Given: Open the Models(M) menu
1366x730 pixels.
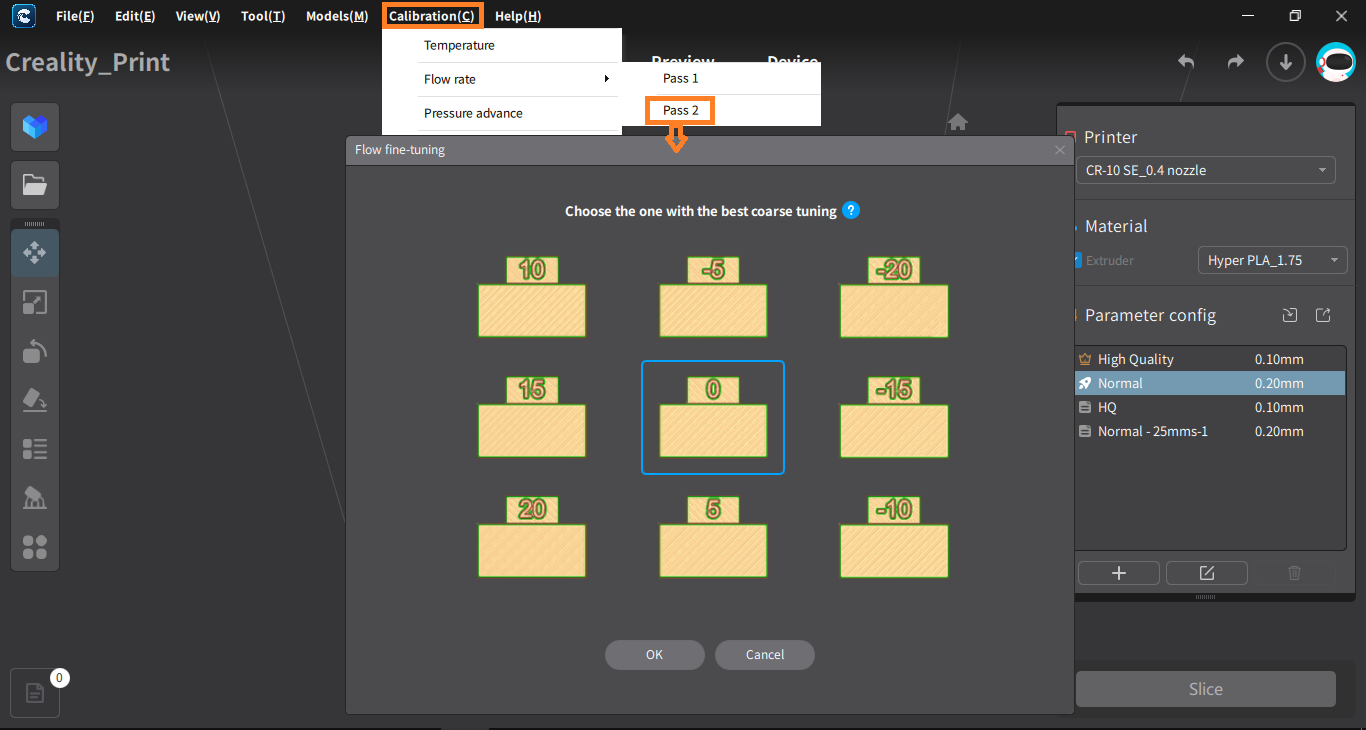Looking at the screenshot, I should pyautogui.click(x=337, y=16).
